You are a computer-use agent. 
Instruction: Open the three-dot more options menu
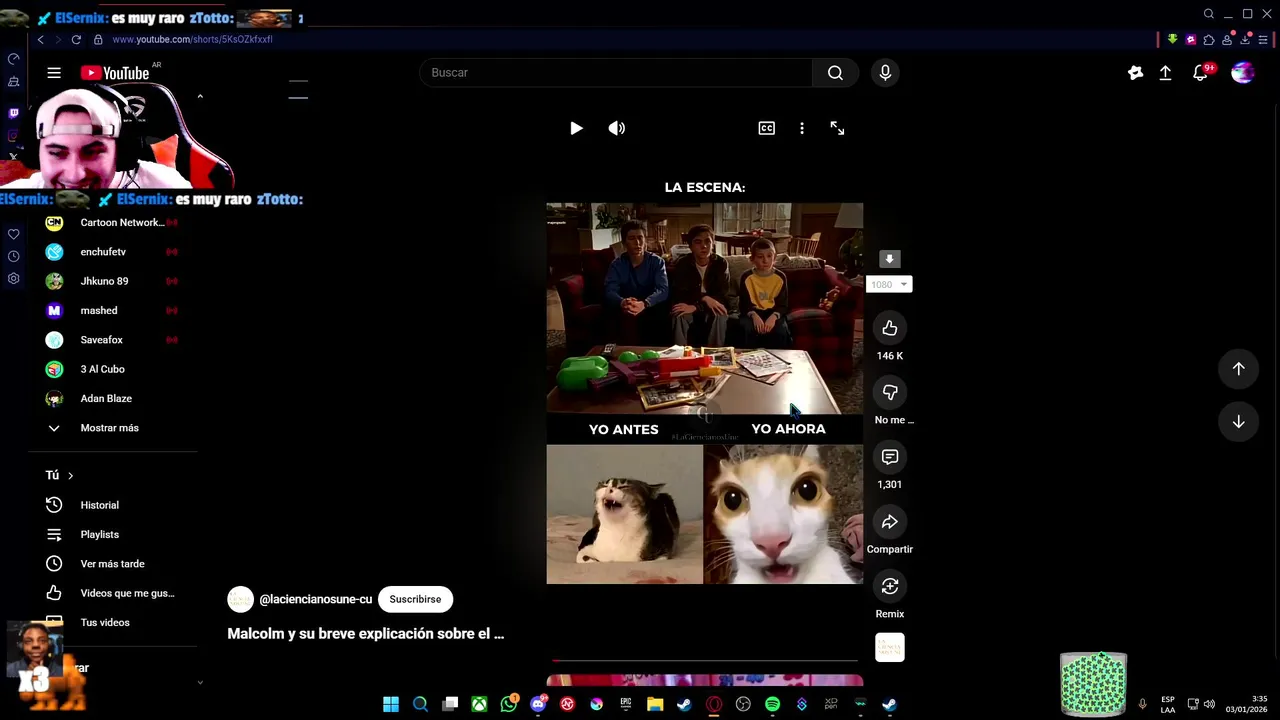click(802, 128)
